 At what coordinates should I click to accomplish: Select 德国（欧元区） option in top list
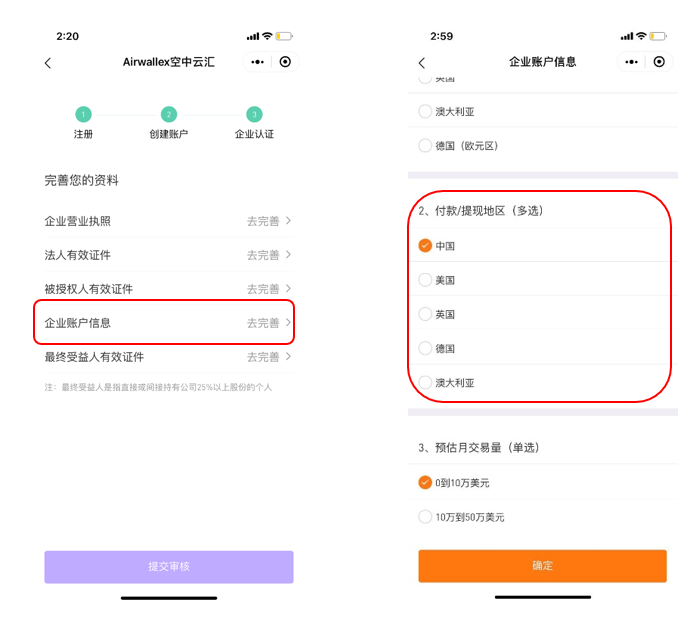[x=425, y=146]
